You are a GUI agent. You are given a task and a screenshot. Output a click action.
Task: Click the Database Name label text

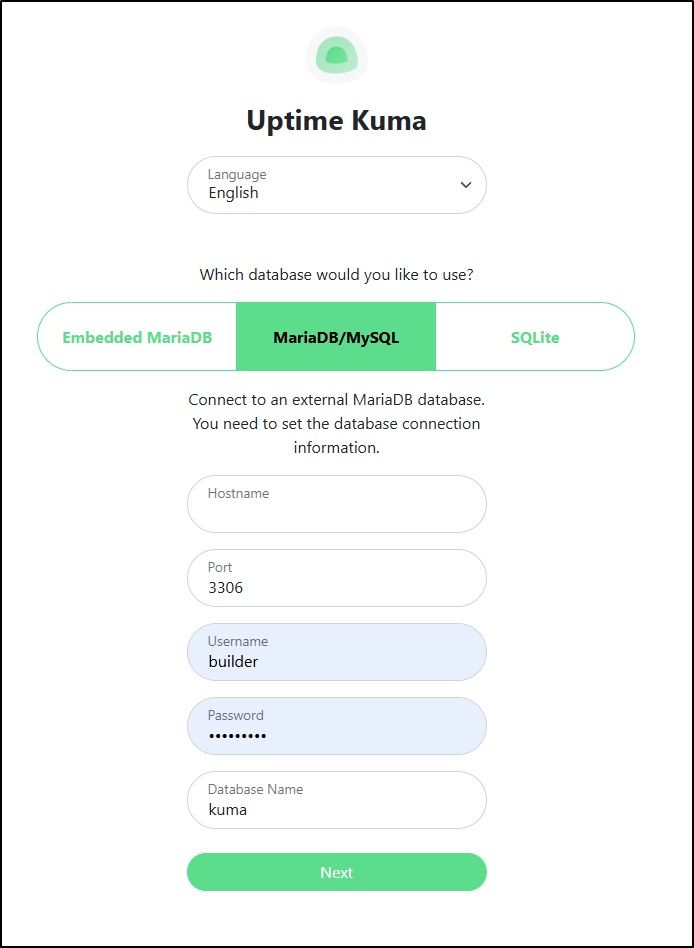click(x=255, y=789)
